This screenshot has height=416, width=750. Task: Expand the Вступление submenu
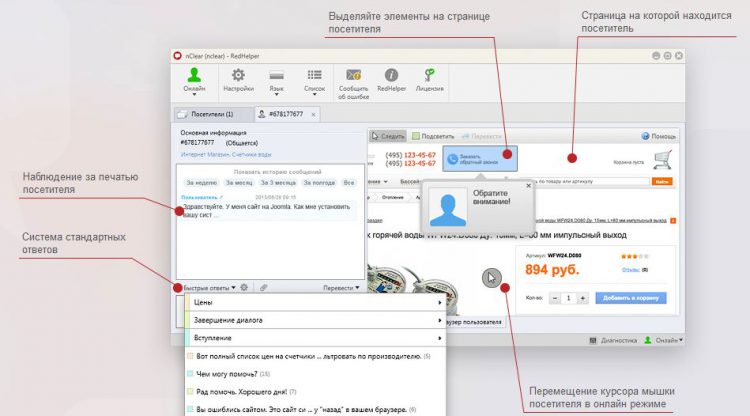pos(315,338)
